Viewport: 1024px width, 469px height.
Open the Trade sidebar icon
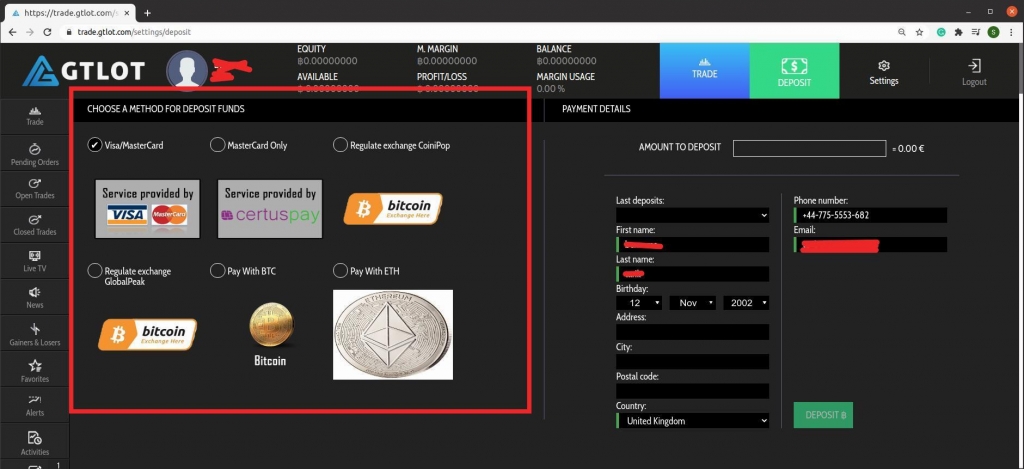click(x=35, y=116)
